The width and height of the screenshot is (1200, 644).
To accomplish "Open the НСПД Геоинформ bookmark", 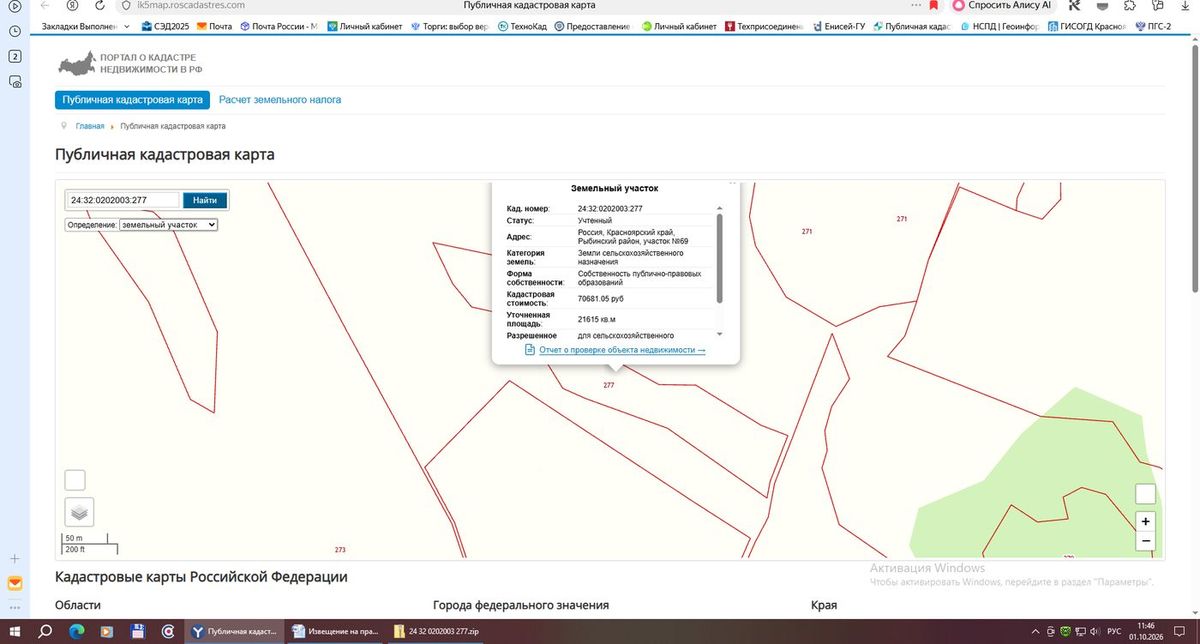I will click(x=999, y=26).
